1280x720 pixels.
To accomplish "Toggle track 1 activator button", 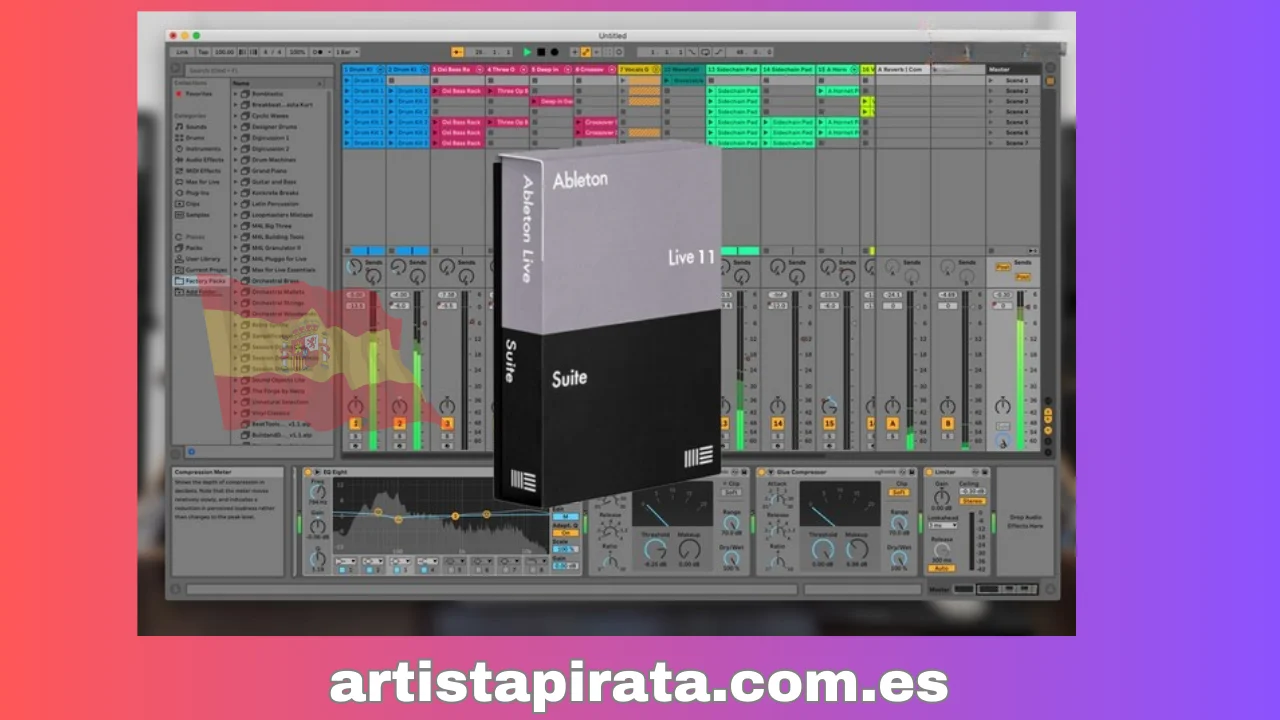I will tap(355, 423).
